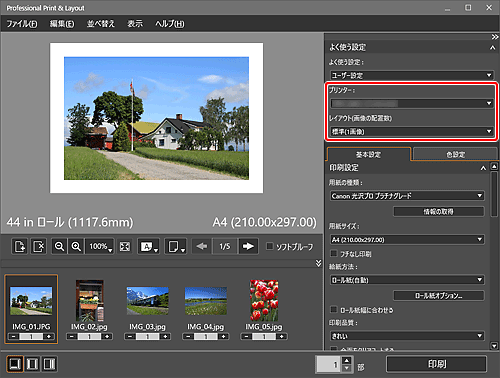Open the 100% zoom level dropdown
The height and width of the screenshot is (378, 500).
[x=100, y=247]
